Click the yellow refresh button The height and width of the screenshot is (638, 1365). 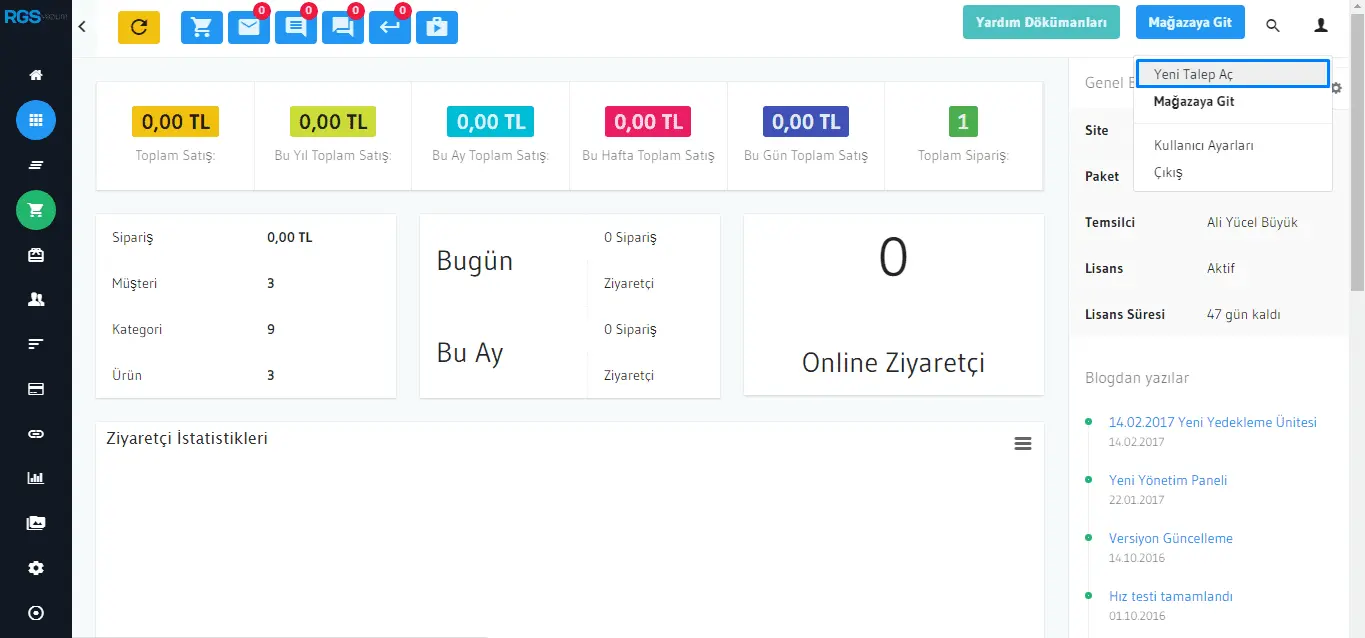click(x=139, y=27)
